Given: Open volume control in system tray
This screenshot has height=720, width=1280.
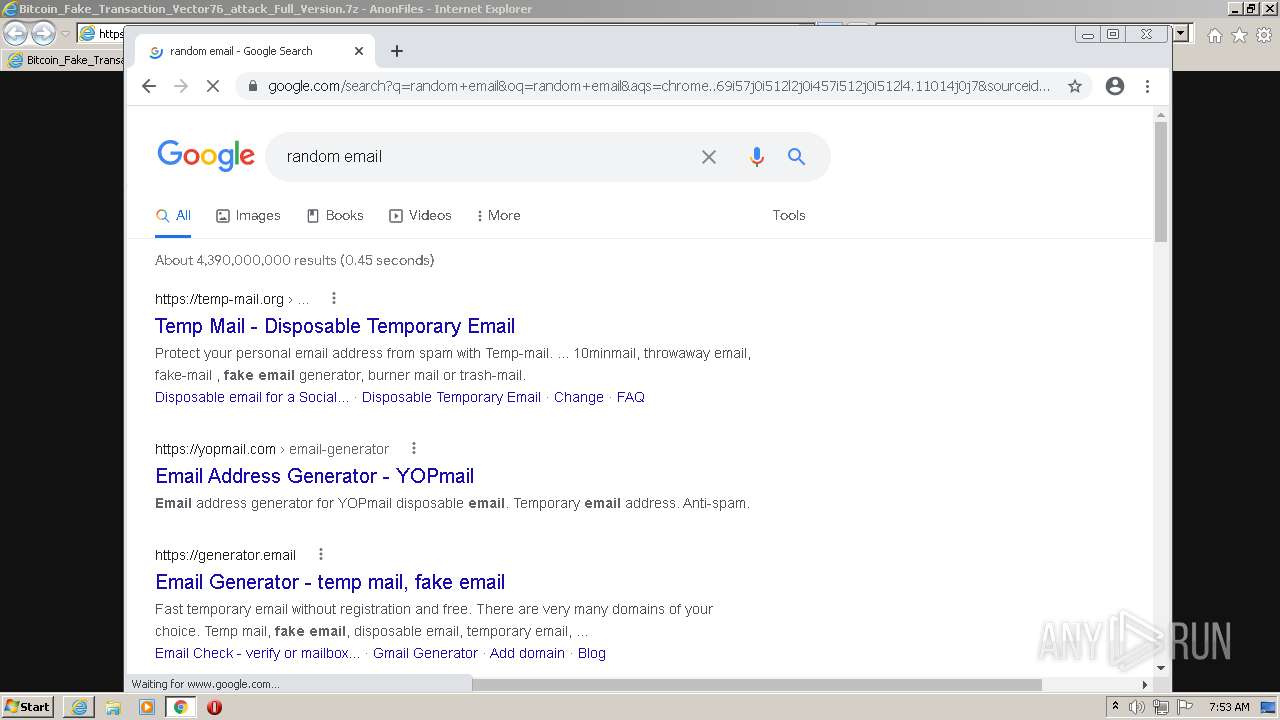Looking at the screenshot, I should coord(1137,707).
